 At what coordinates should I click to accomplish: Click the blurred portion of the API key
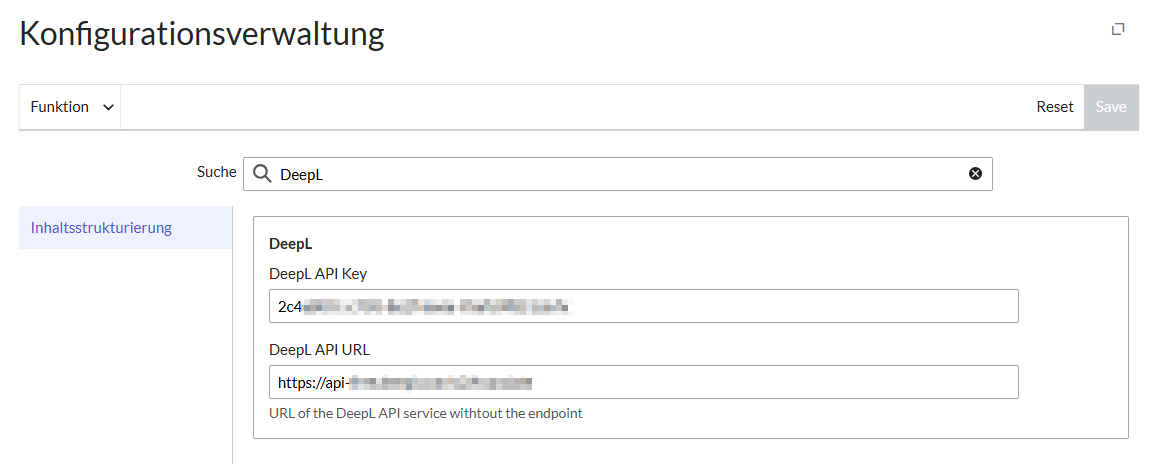(435, 307)
